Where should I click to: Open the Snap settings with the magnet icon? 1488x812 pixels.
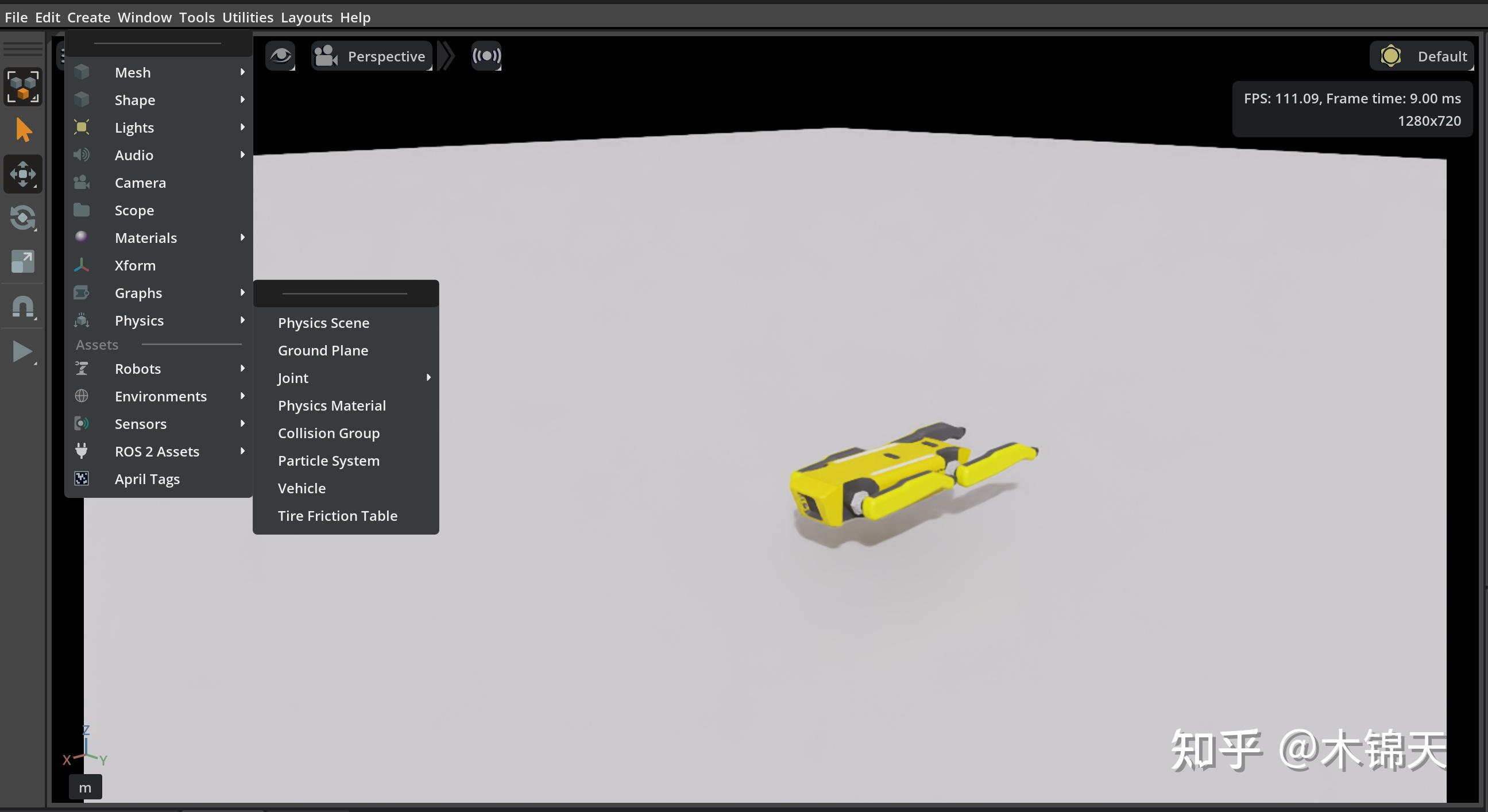point(22,307)
